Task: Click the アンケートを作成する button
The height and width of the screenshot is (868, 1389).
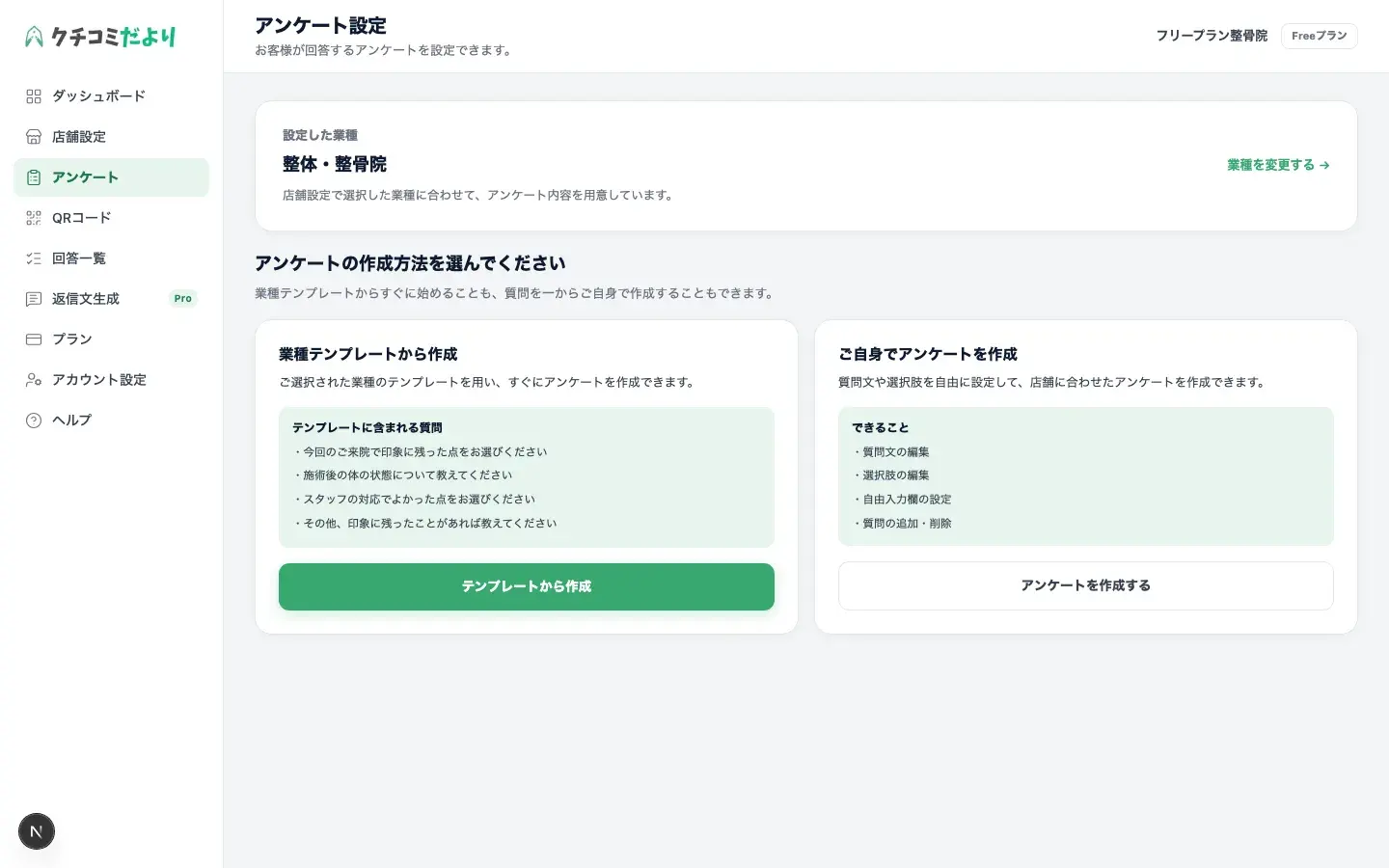Action: [1086, 585]
